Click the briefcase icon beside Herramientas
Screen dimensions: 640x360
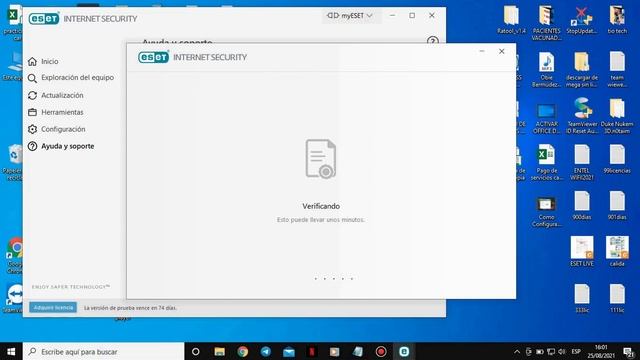pos(32,112)
